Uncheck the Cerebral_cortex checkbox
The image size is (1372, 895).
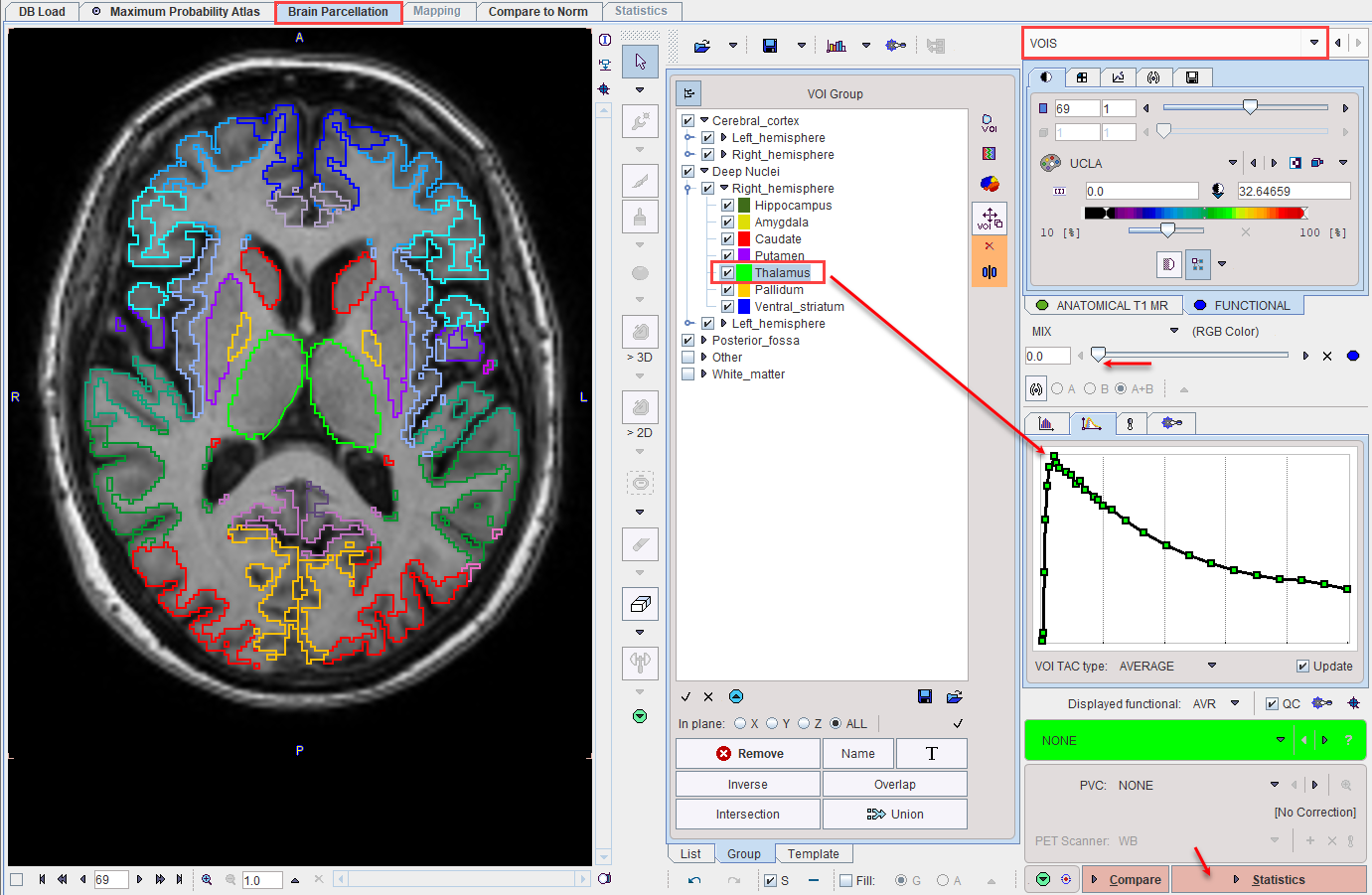687,121
